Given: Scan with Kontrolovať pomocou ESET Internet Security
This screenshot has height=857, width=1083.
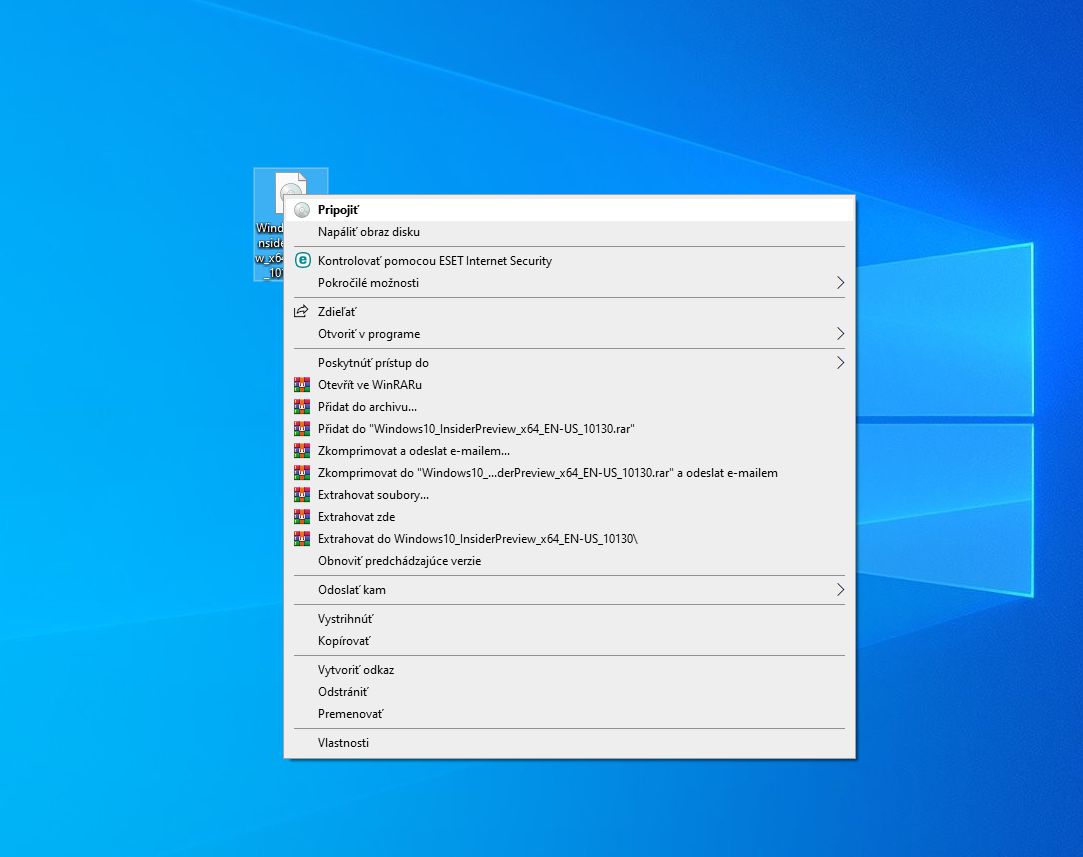Looking at the screenshot, I should click(x=569, y=261).
